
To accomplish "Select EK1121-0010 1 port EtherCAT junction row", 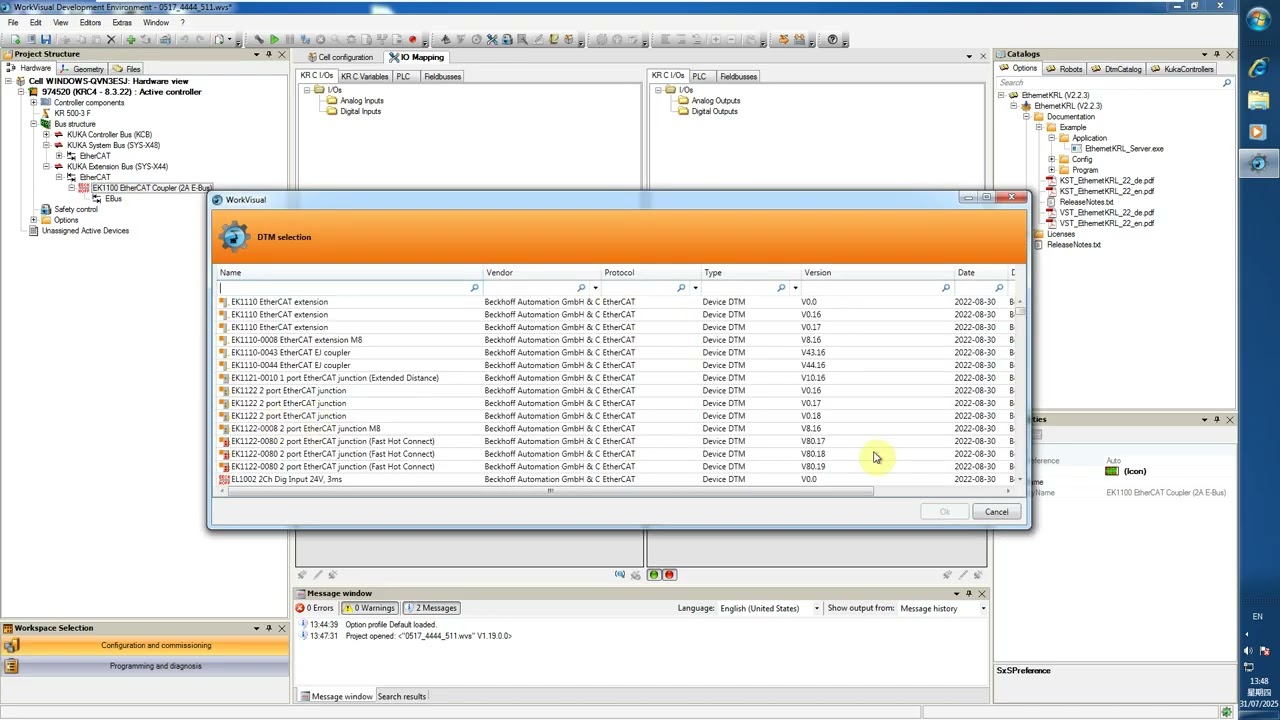I will click(x=615, y=378).
